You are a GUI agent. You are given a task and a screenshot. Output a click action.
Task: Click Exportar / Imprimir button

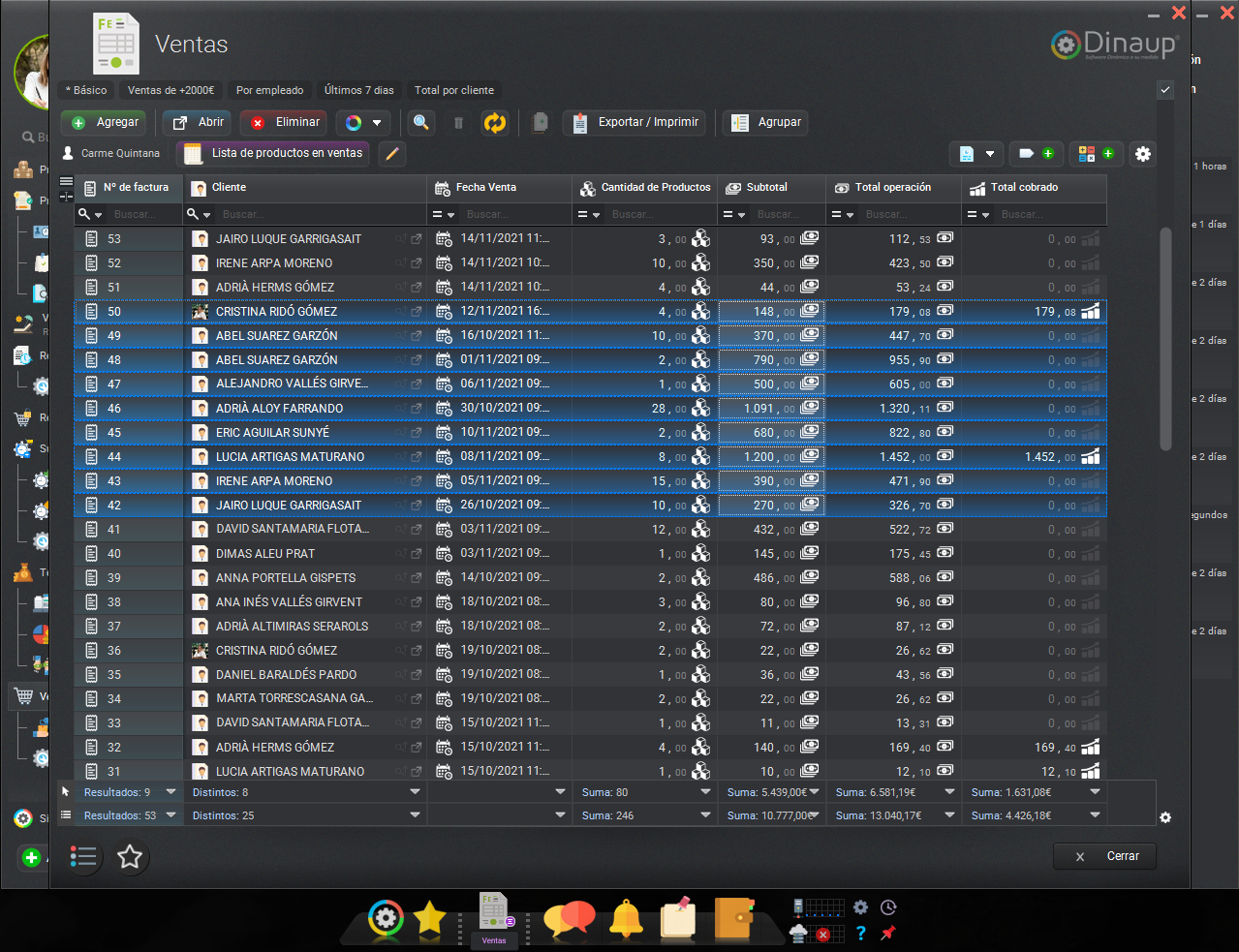(636, 122)
